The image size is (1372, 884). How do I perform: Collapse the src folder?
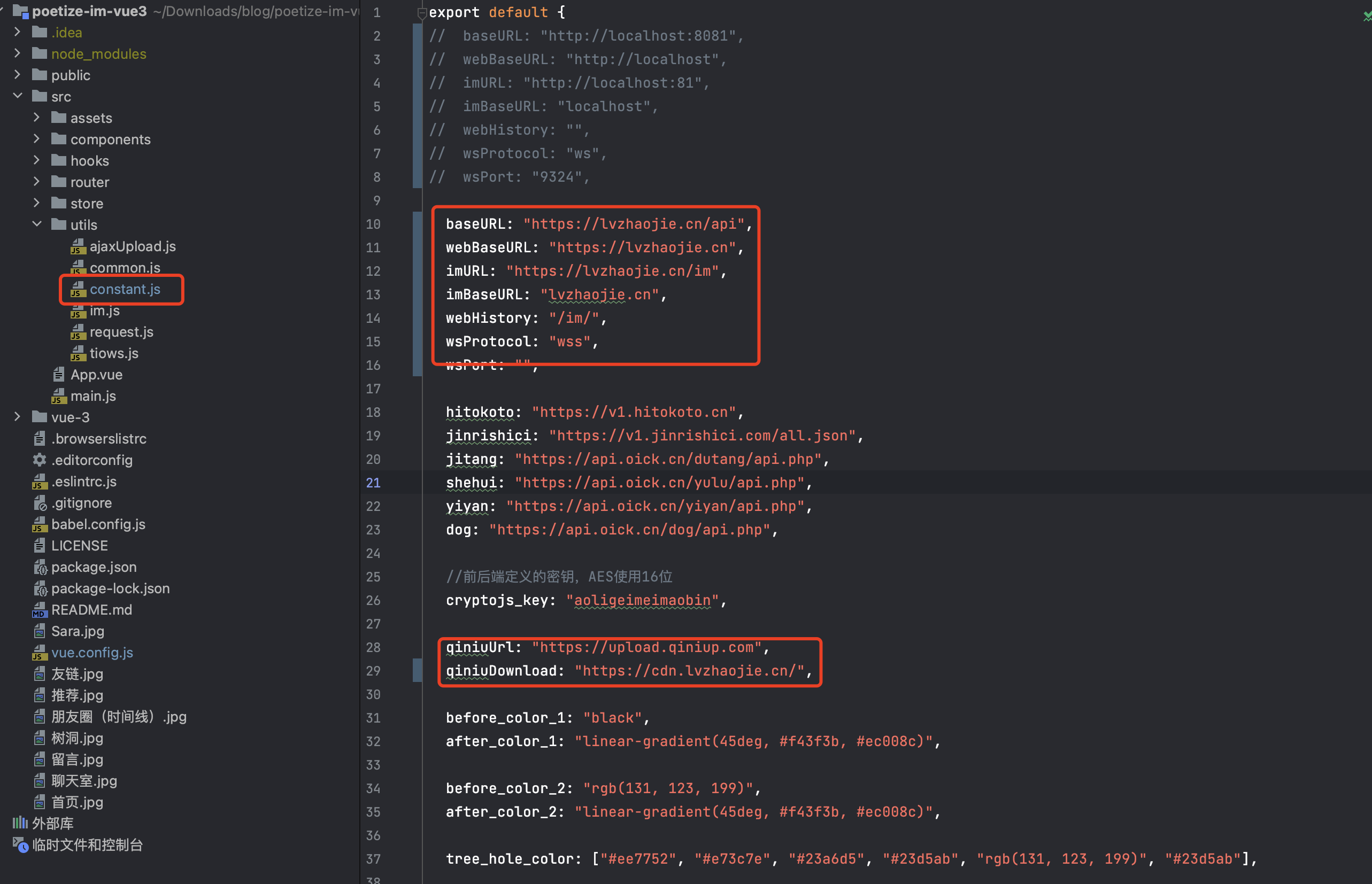click(x=18, y=96)
